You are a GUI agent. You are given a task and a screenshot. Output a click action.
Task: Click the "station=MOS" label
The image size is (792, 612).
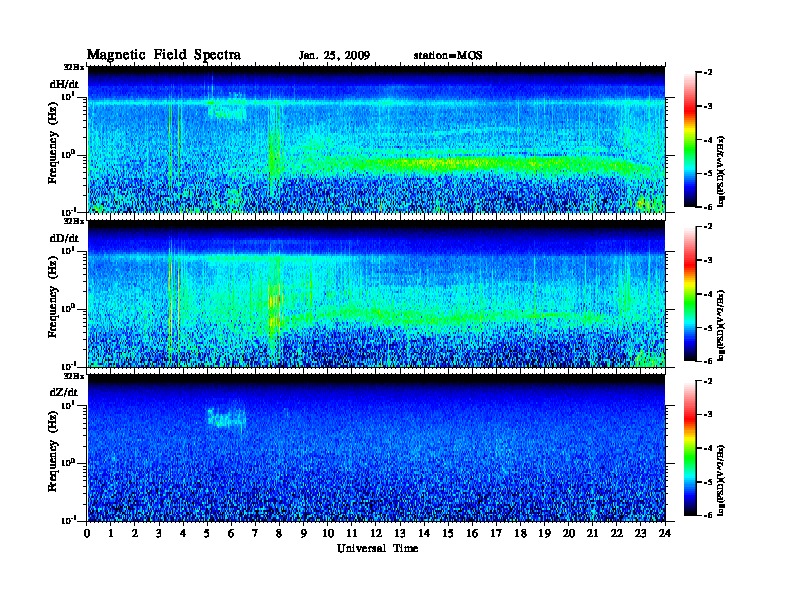(448, 56)
